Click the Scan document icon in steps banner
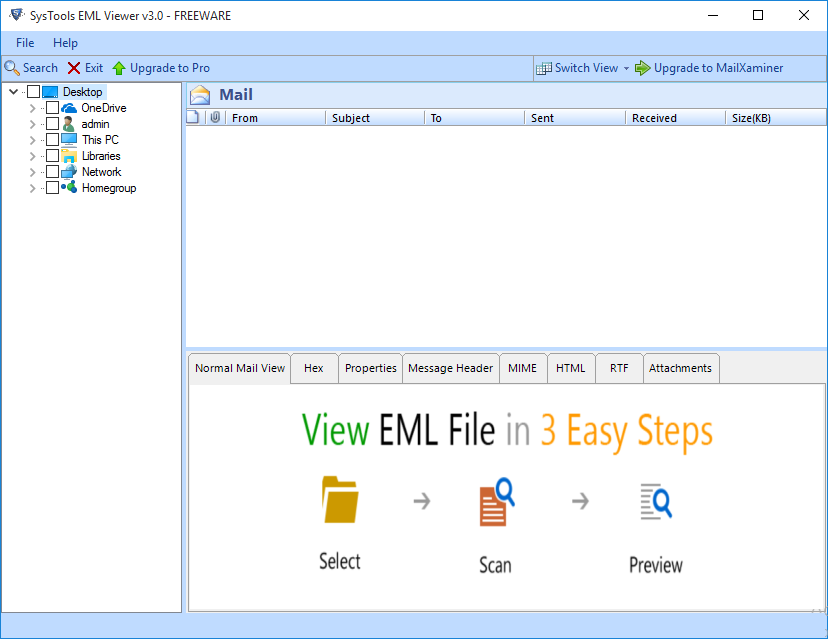 tap(496, 502)
